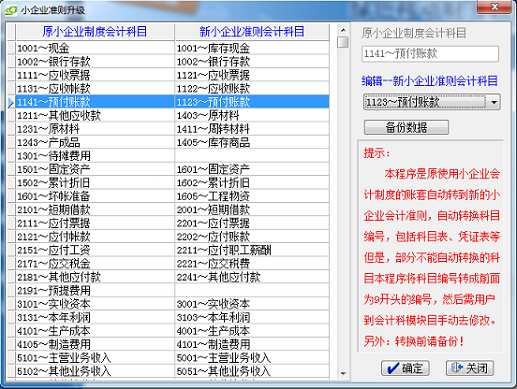Select highlighted cell 1123~预付账款 in the table
The image size is (517, 389).
(252, 102)
